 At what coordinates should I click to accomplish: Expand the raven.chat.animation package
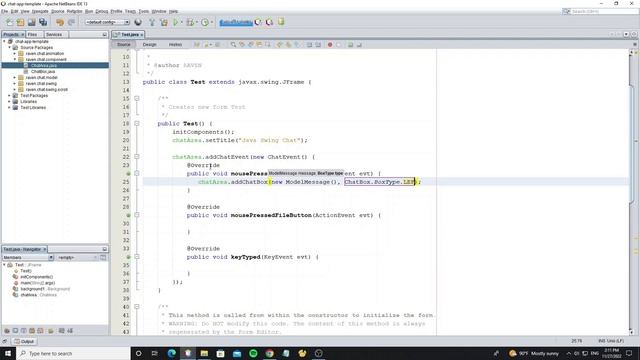click(x=15, y=53)
